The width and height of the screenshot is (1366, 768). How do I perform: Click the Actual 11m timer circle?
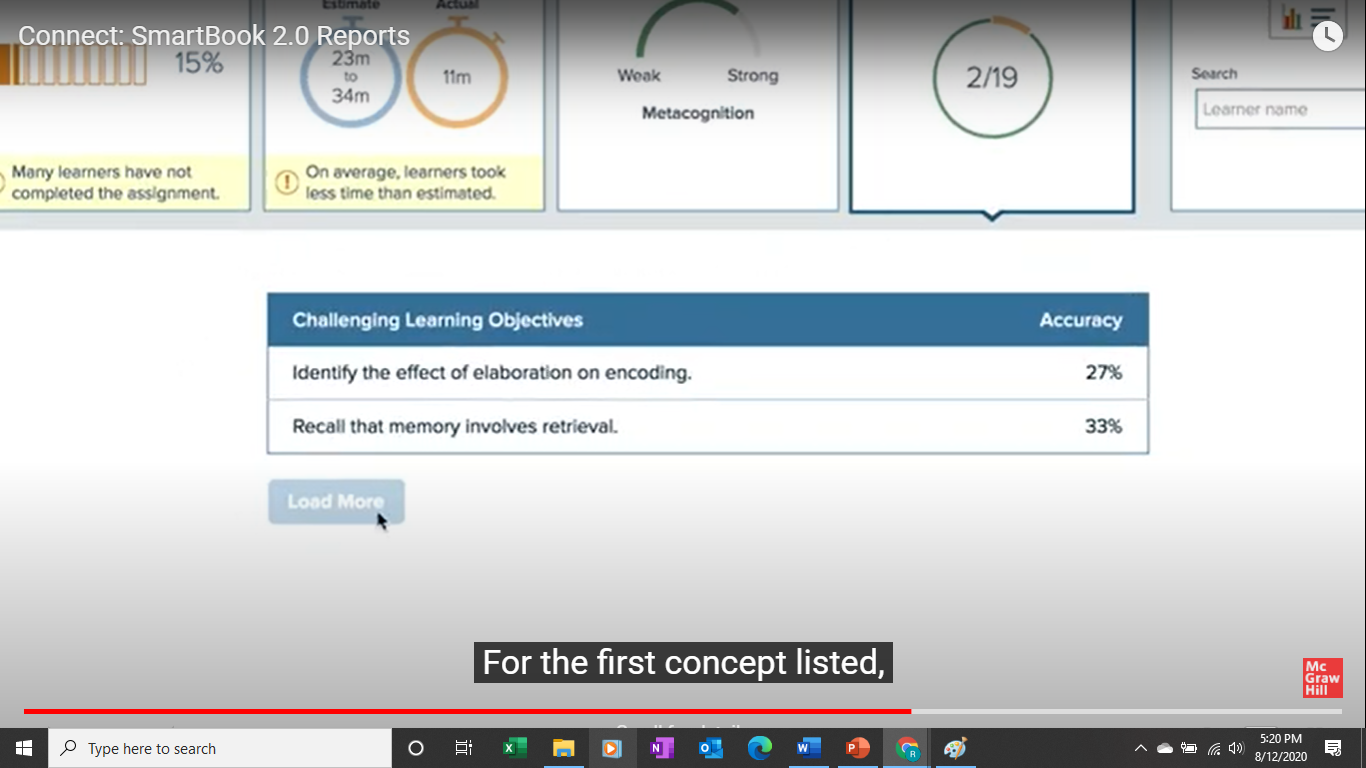[457, 77]
